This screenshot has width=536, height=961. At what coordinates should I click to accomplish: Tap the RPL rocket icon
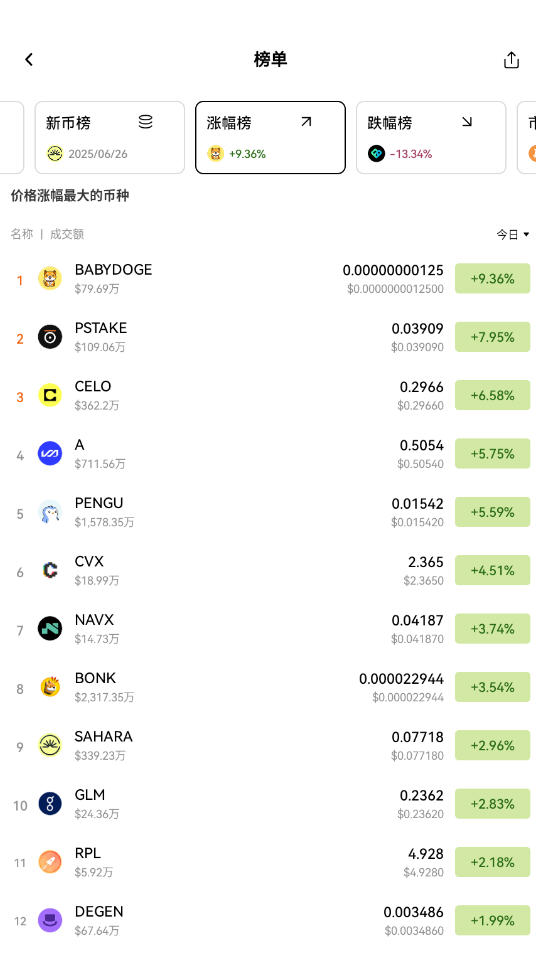50,862
